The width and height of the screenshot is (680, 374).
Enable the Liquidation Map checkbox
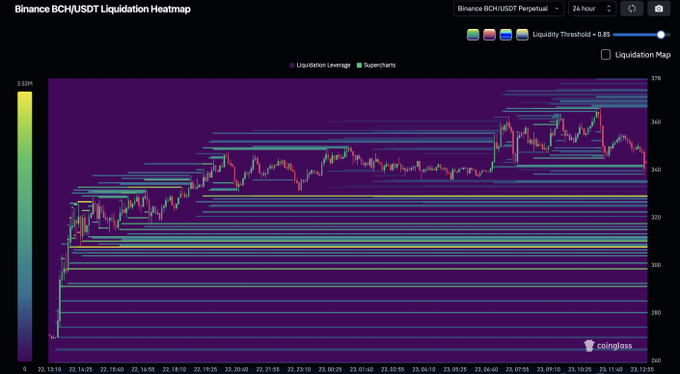605,55
